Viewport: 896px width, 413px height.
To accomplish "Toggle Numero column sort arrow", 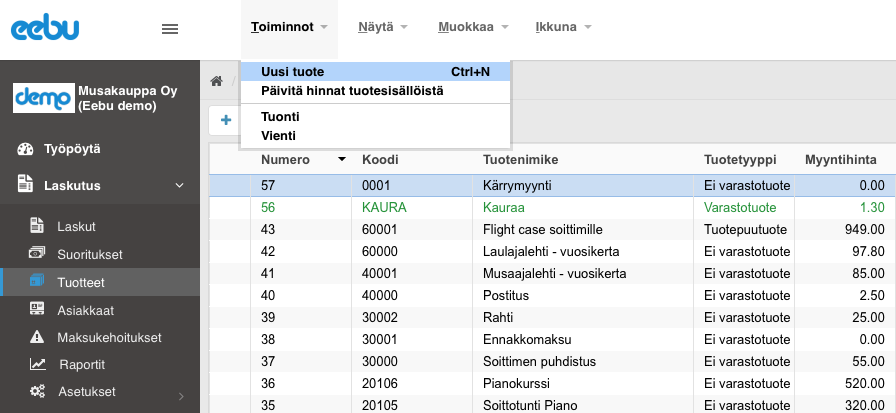I will (342, 159).
